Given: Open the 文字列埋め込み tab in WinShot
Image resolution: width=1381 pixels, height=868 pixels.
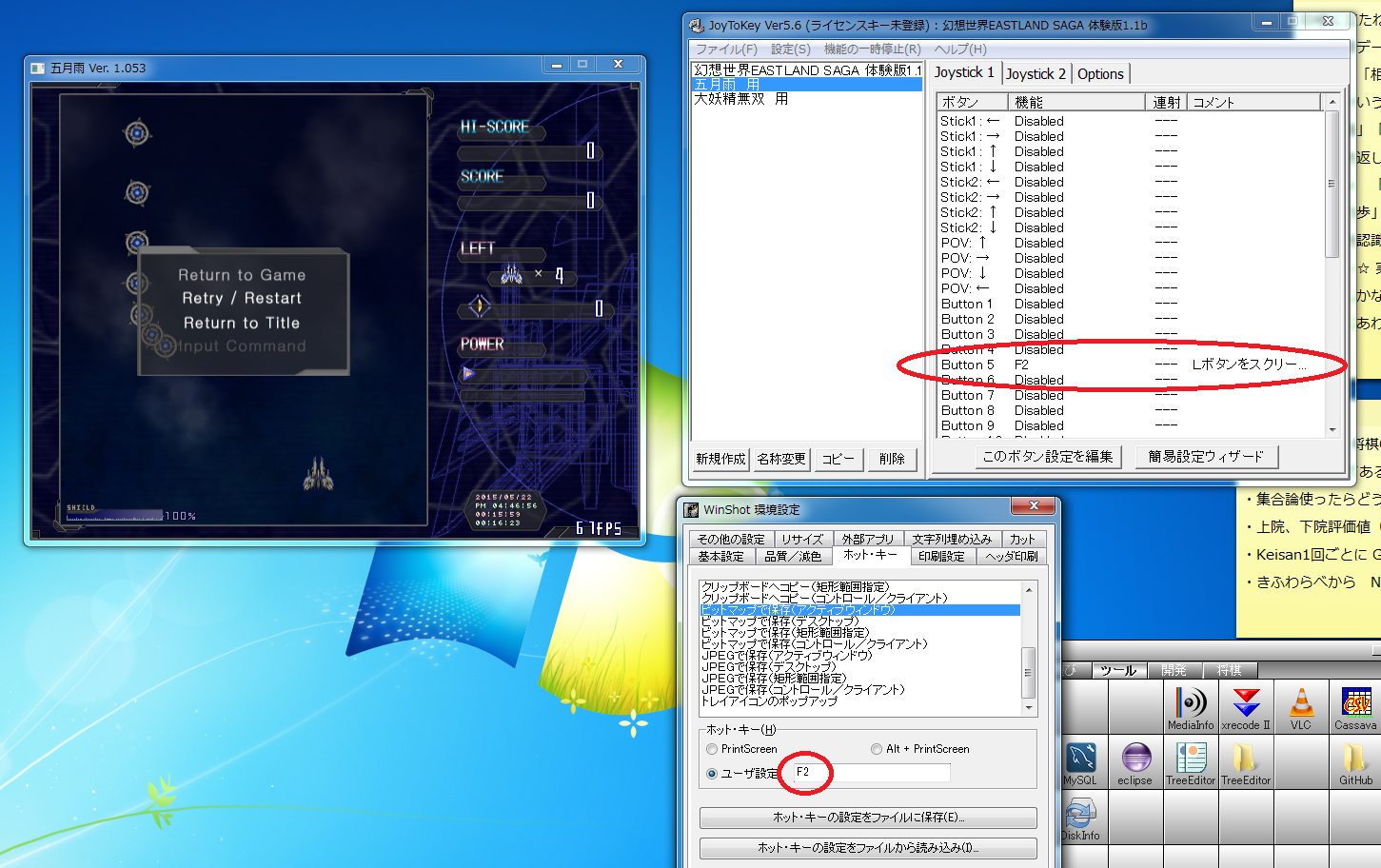Looking at the screenshot, I should pyautogui.click(x=952, y=539).
